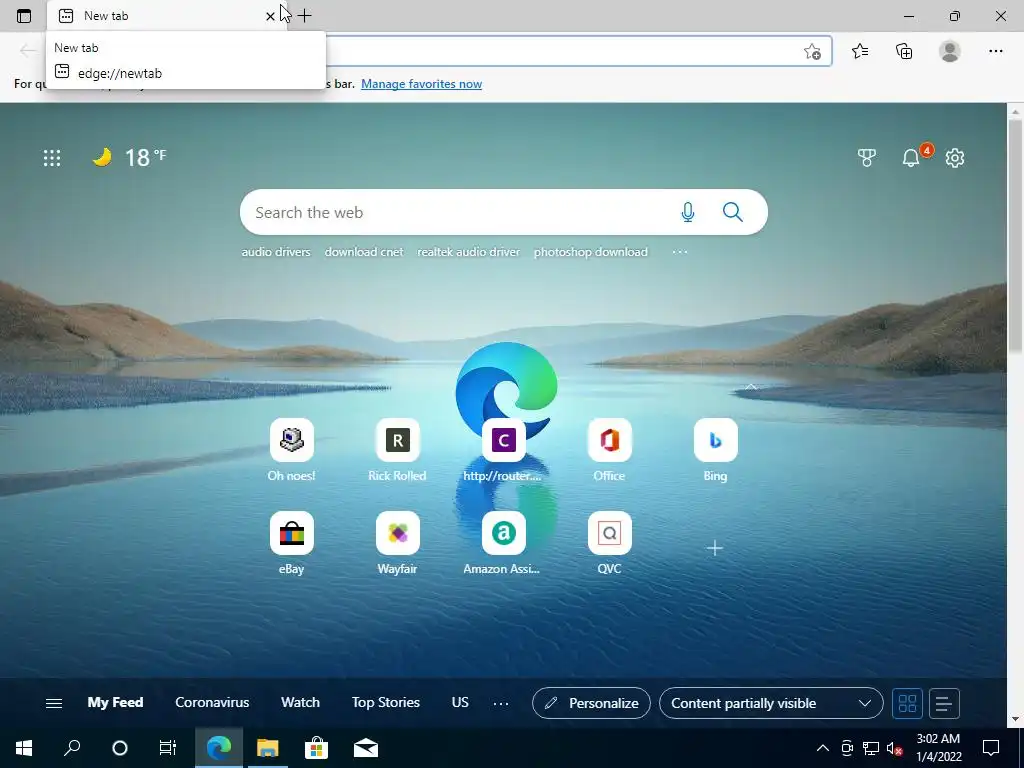1024x768 pixels.
Task: Open Cortana from taskbar
Action: click(x=120, y=748)
